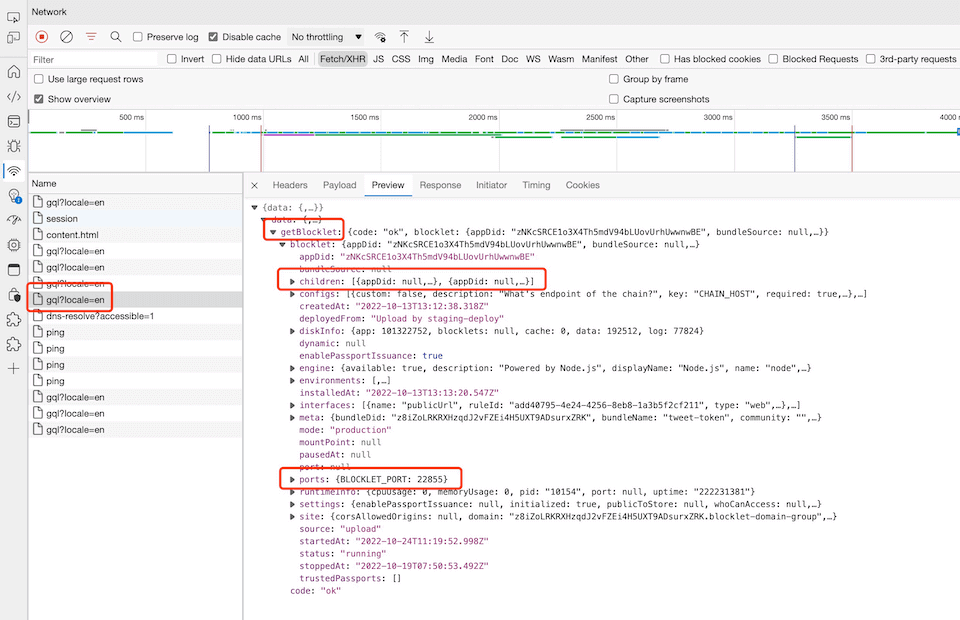Select the session request row
Screen dimensions: 960x620
tap(62, 219)
